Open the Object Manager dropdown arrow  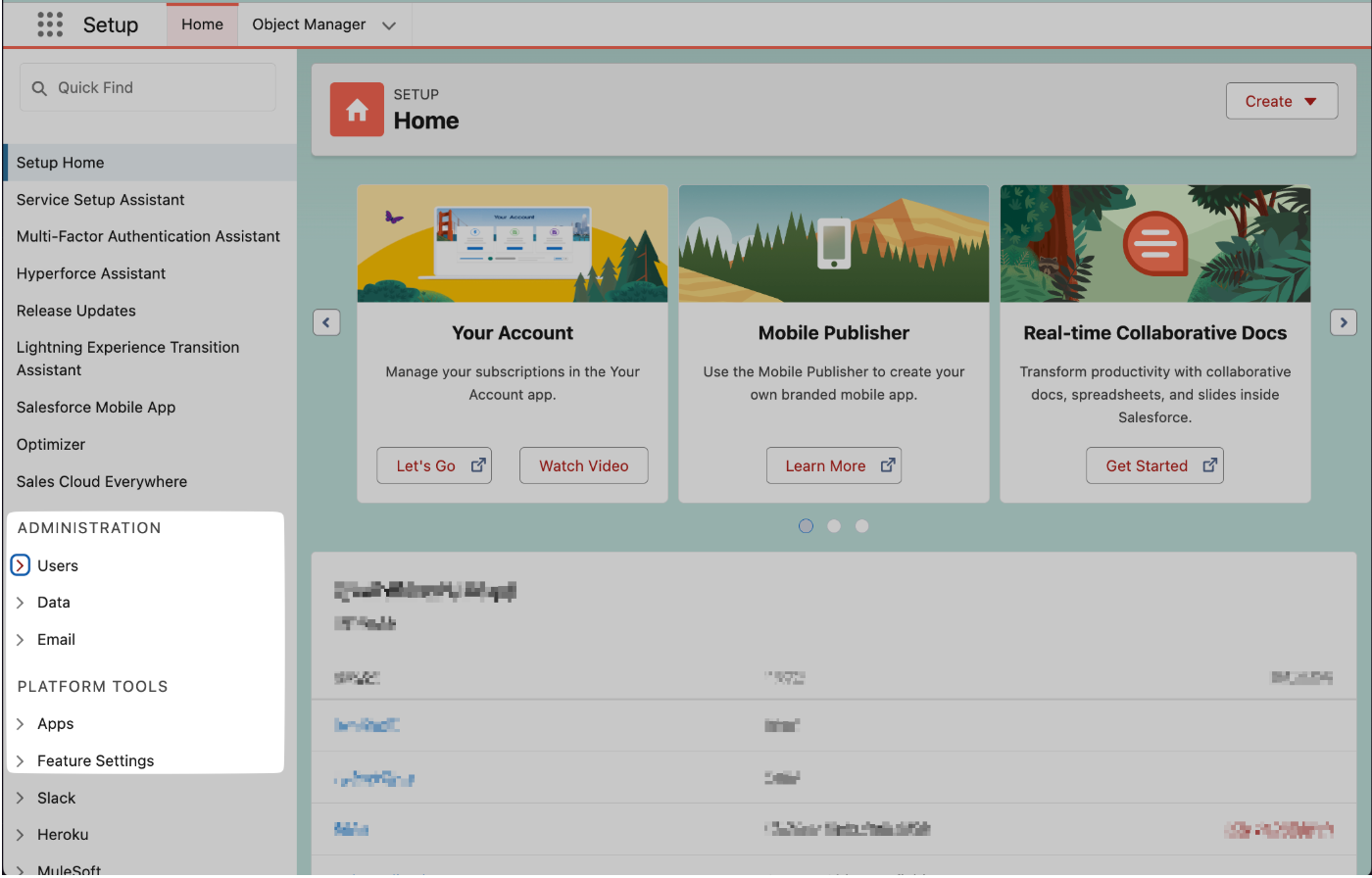pyautogui.click(x=389, y=25)
